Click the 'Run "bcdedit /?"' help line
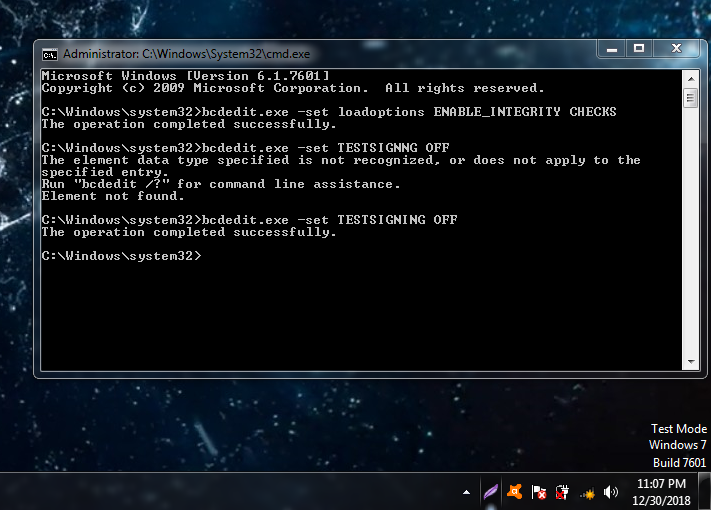 pyautogui.click(x=221, y=184)
